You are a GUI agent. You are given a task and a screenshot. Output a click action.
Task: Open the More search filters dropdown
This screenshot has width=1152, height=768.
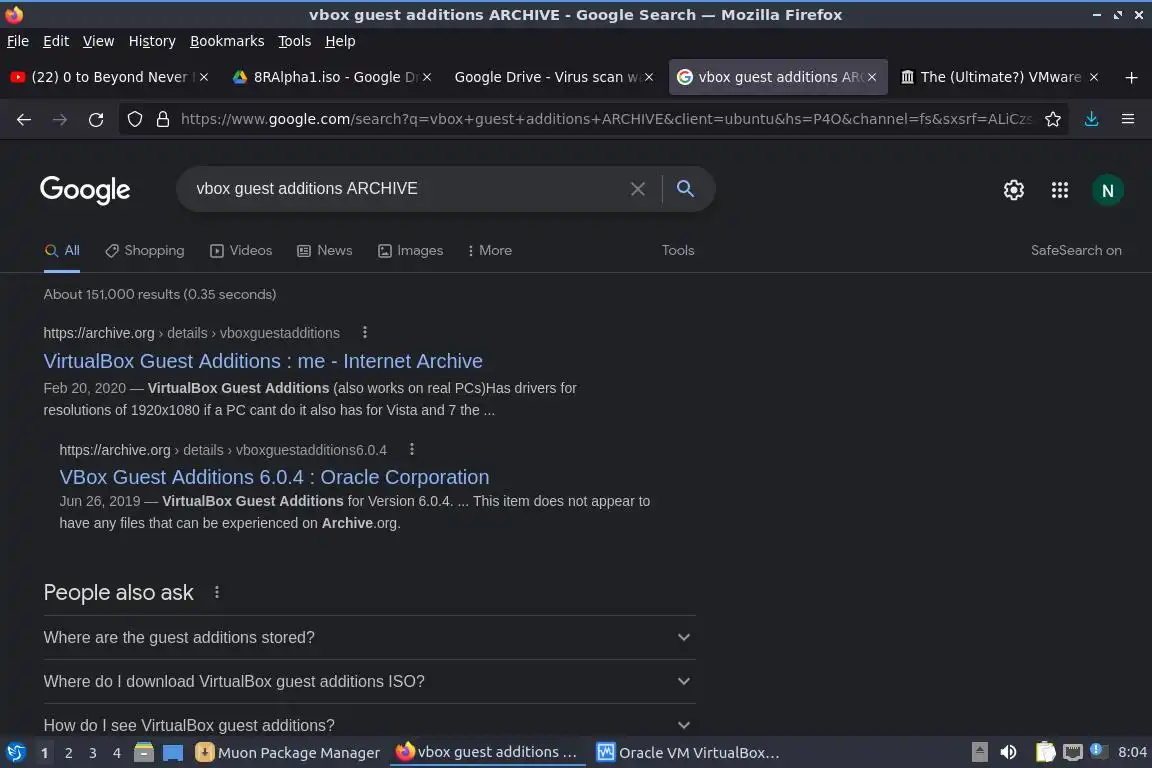[489, 251]
